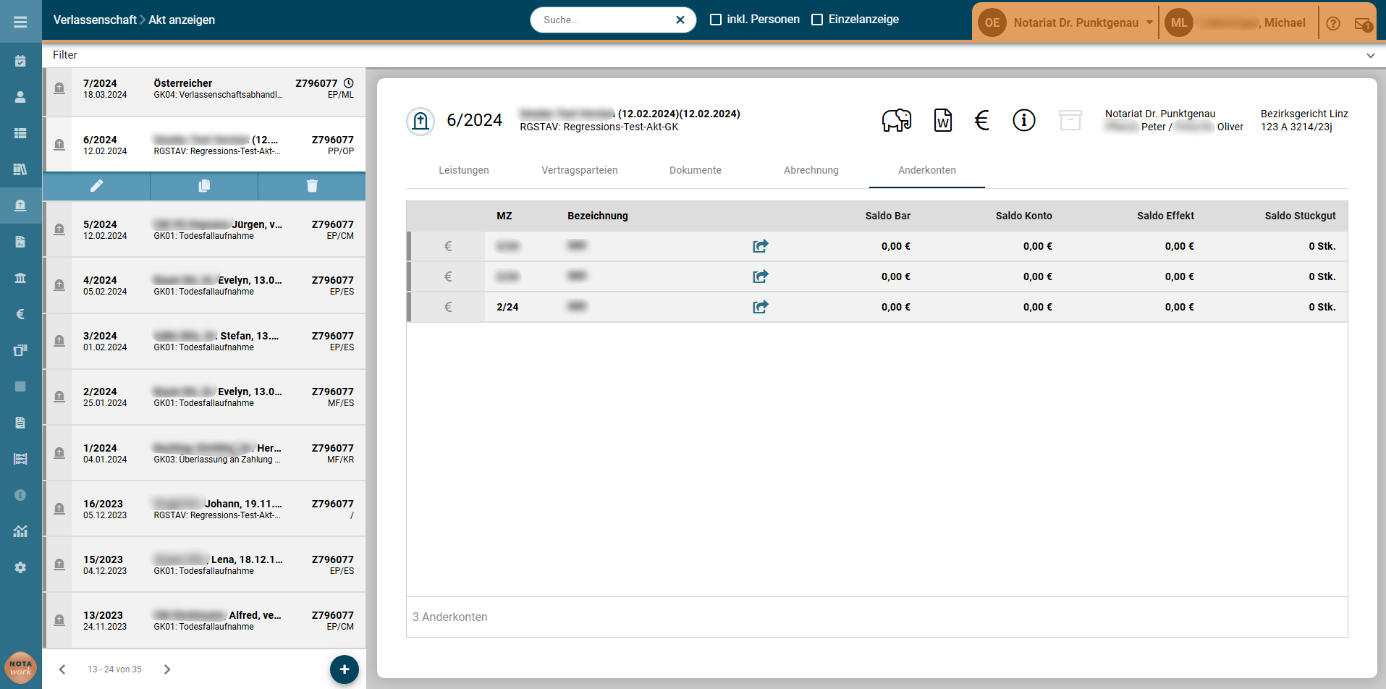Viewport: 1386px width, 689px height.
Task: Sort by the Saldo Effekt column header
Action: click(x=1165, y=216)
